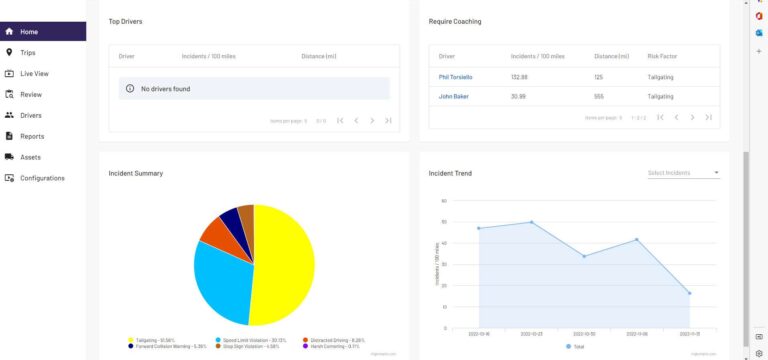Click the Office icon in browser sidebar
This screenshot has height=360, width=768.
coord(759,16)
